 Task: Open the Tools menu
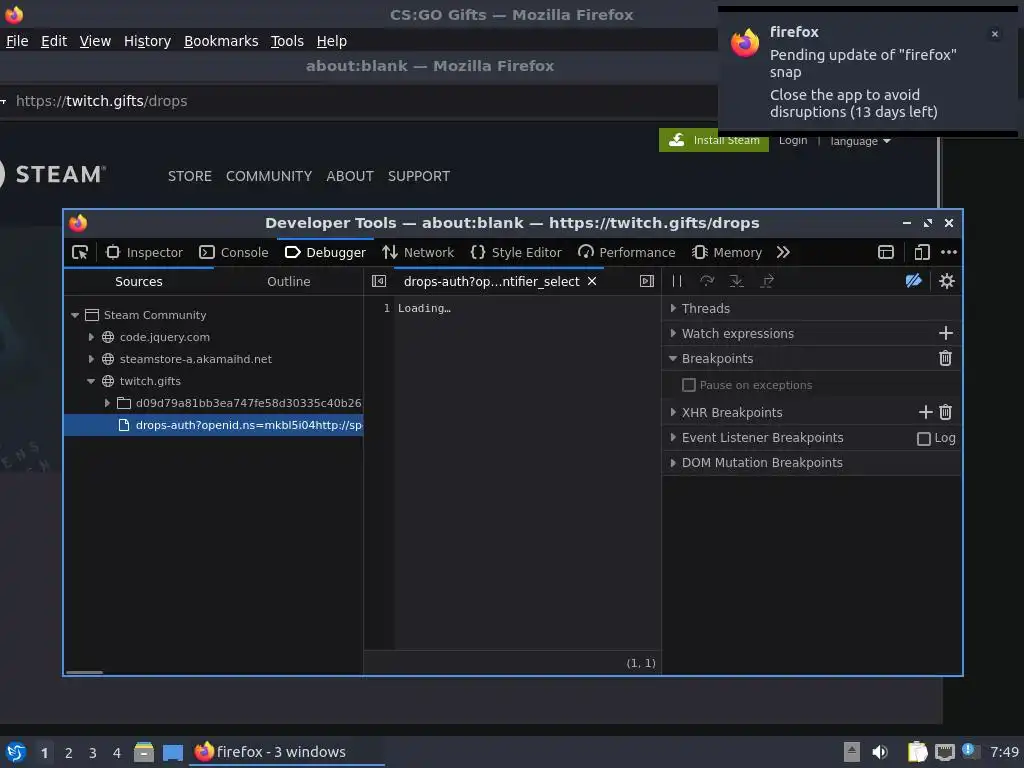(x=287, y=41)
